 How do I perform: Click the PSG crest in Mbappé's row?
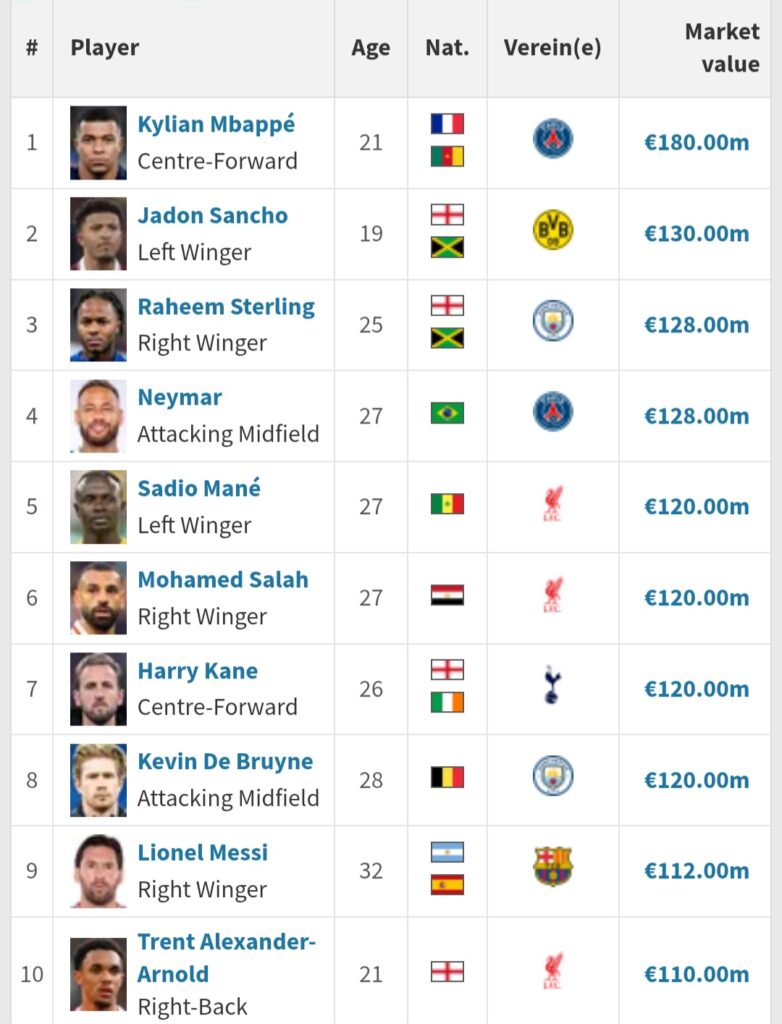552,140
